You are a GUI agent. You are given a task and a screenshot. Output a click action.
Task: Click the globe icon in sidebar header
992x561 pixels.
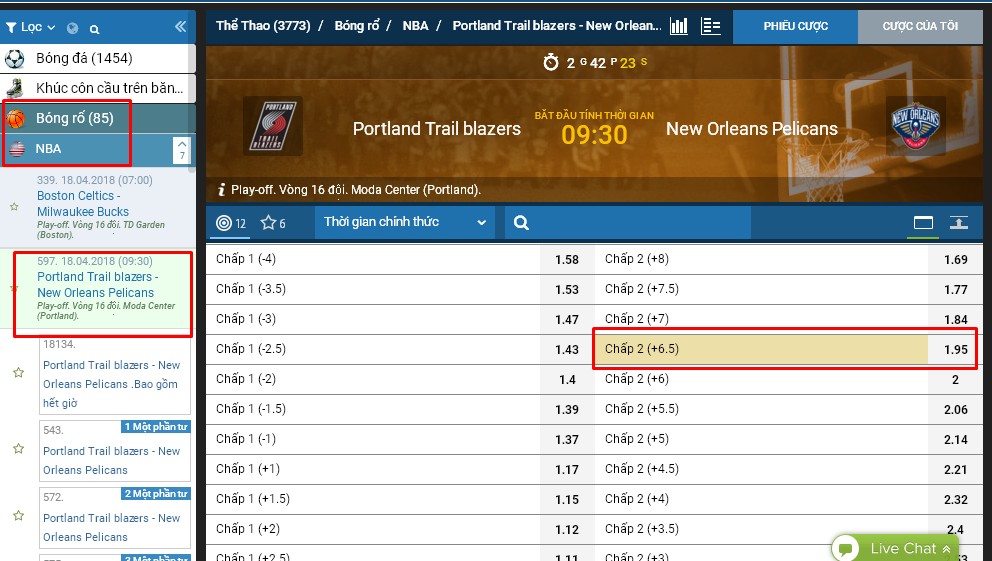pos(73,28)
